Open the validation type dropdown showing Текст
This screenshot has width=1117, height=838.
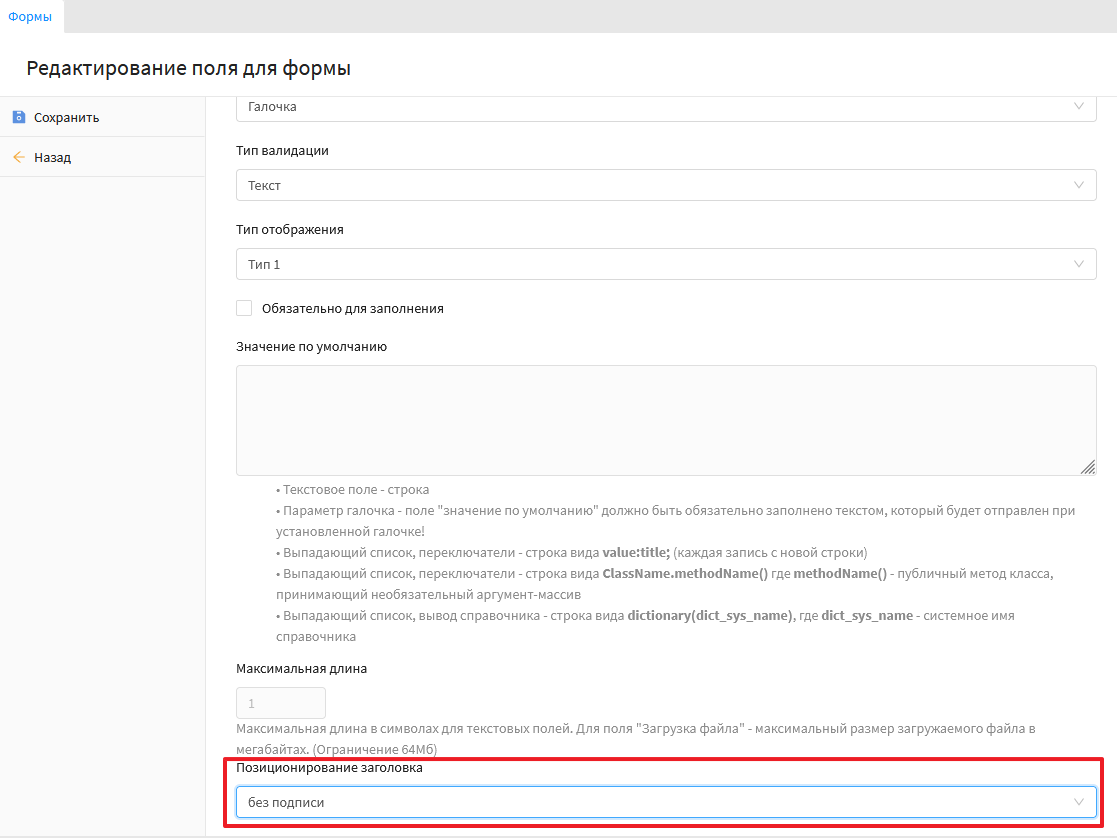(650, 185)
